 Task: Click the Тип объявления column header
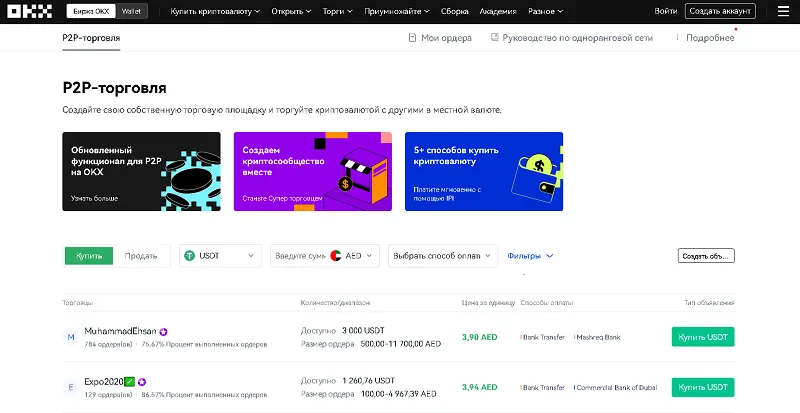[709, 303]
